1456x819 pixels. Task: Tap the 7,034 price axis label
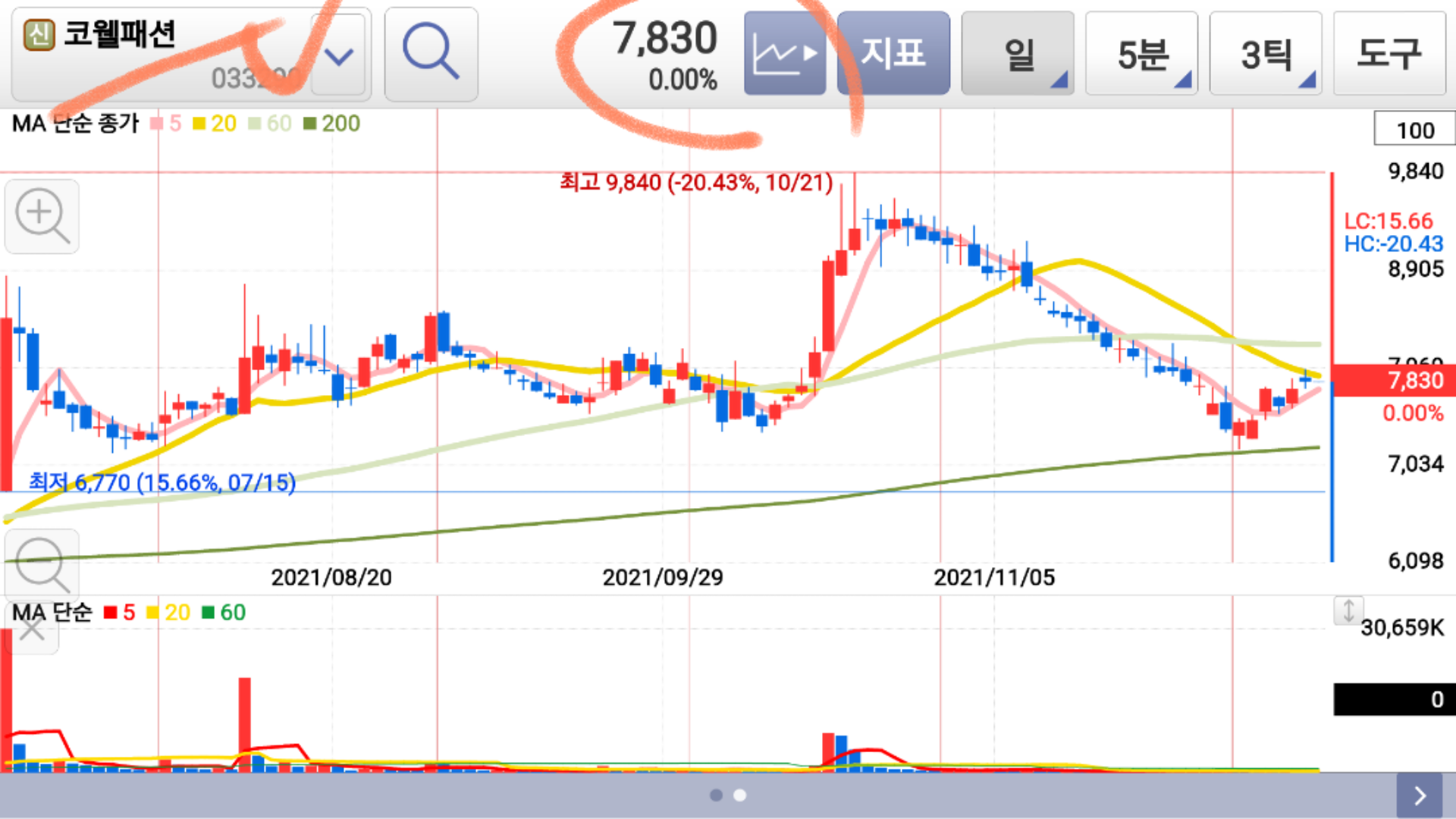coord(1416,463)
